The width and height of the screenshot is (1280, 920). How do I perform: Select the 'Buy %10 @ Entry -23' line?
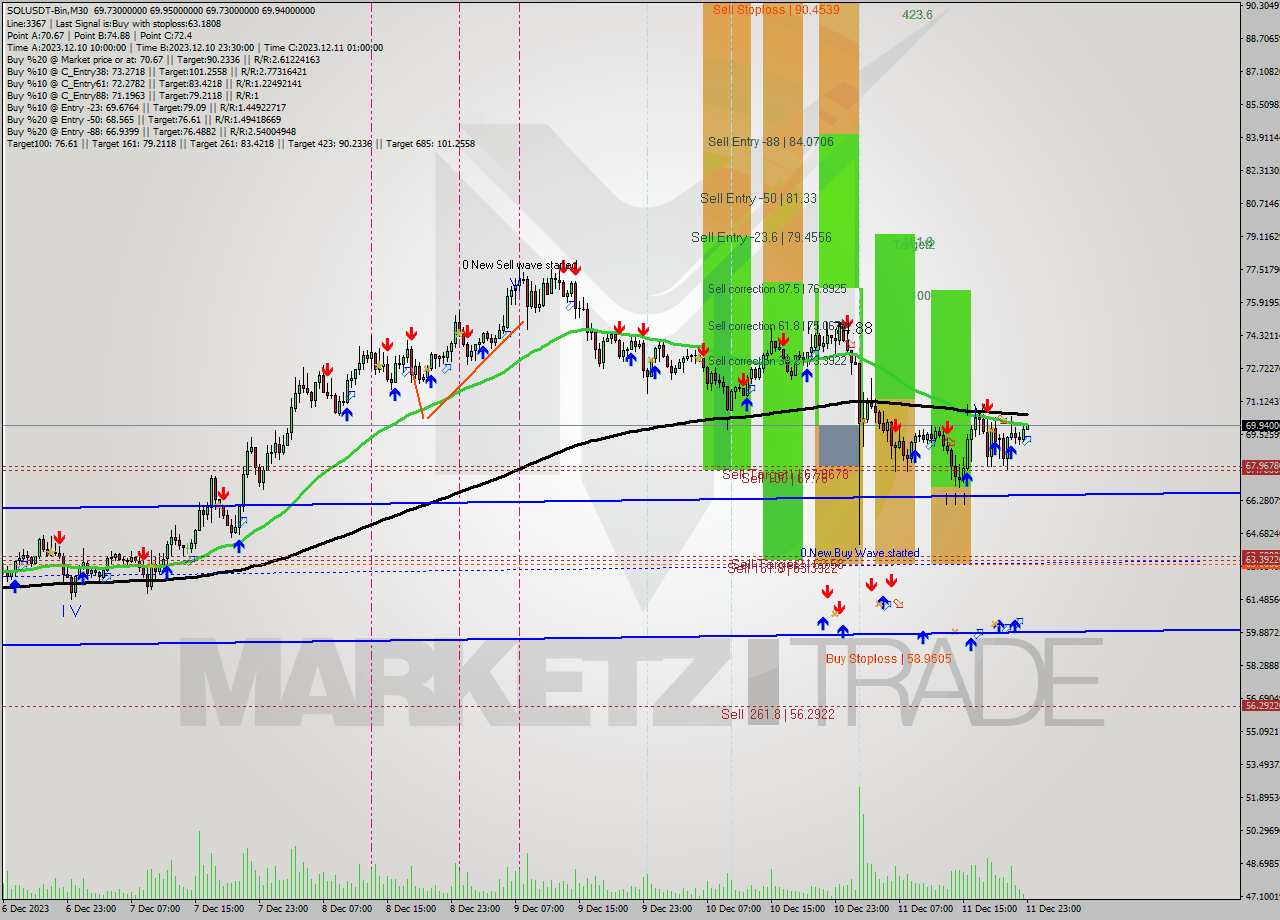point(146,107)
